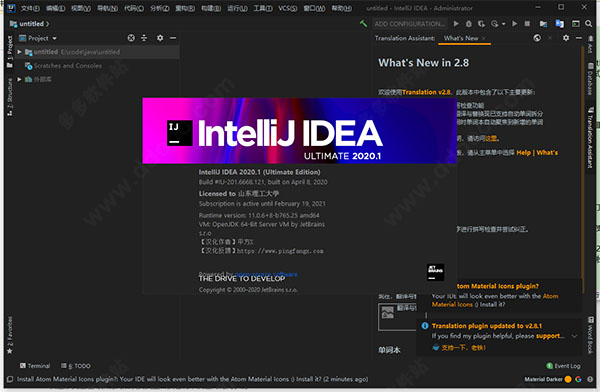The height and width of the screenshot is (392, 600).
Task: Open the 构建(B) menu
Action: pyautogui.click(x=211, y=8)
